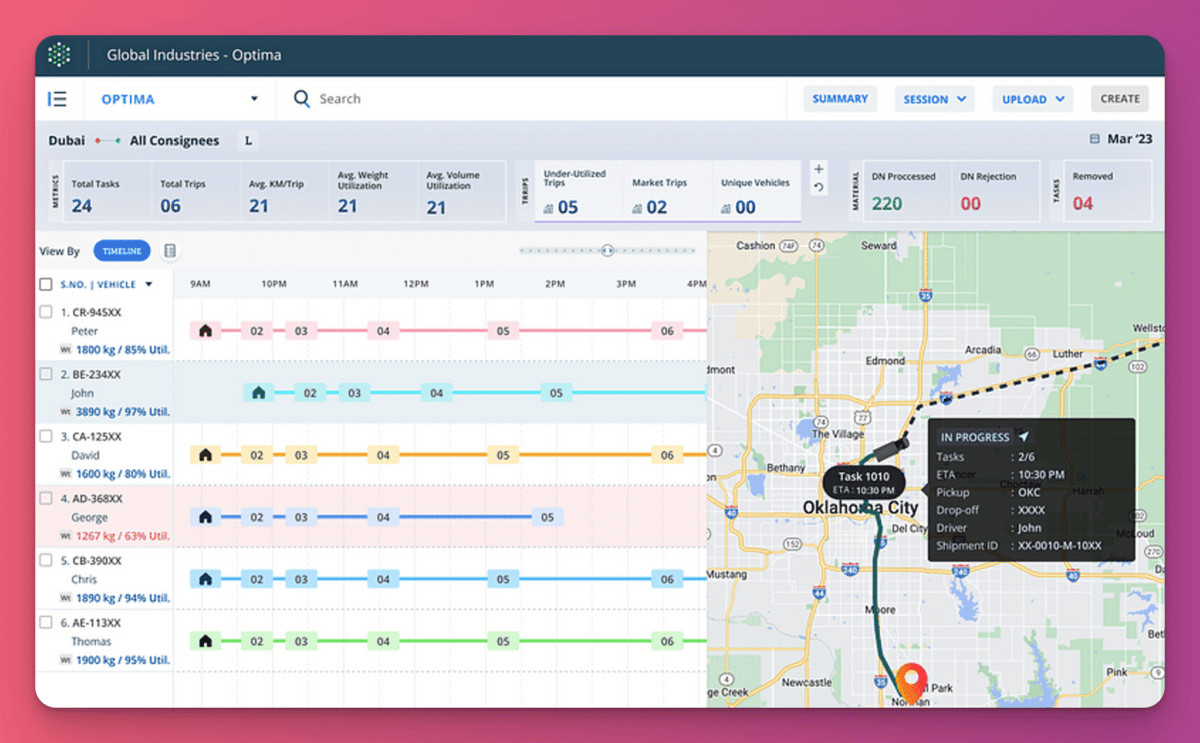Check the box for vehicle AD-368XX
The height and width of the screenshot is (743, 1200).
point(46,498)
